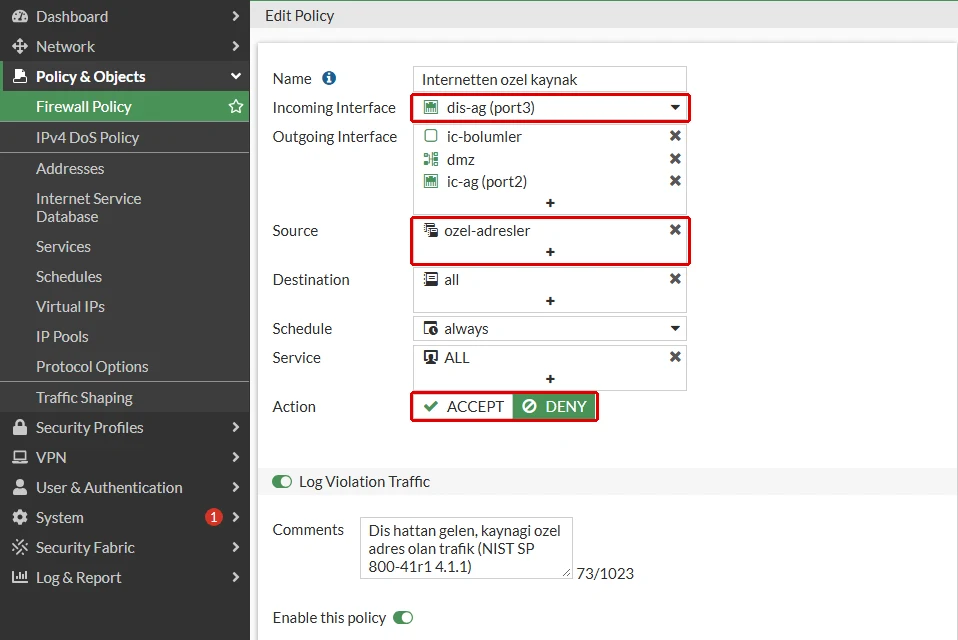
Task: Click the System notification badge showing 1
Action: coord(213,517)
